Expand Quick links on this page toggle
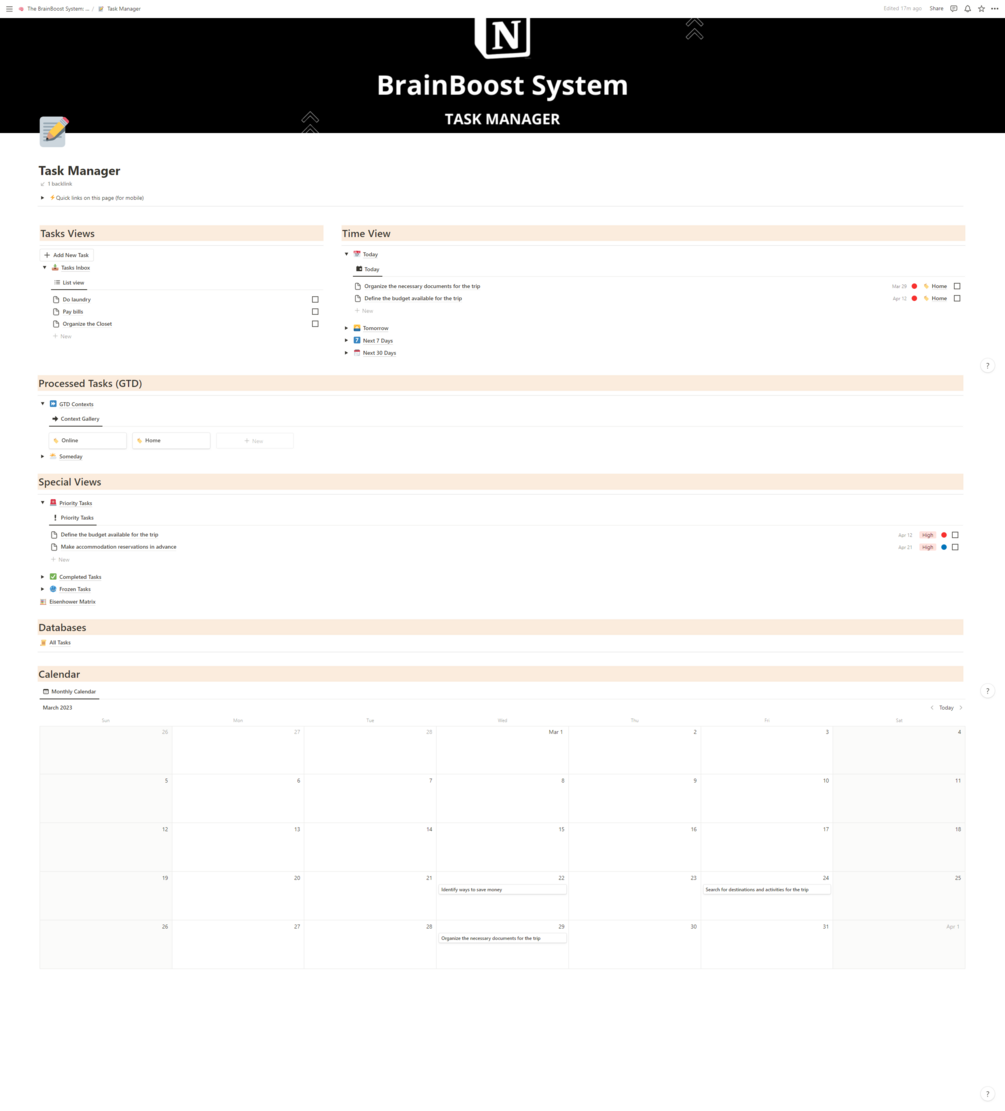 pyautogui.click(x=43, y=198)
